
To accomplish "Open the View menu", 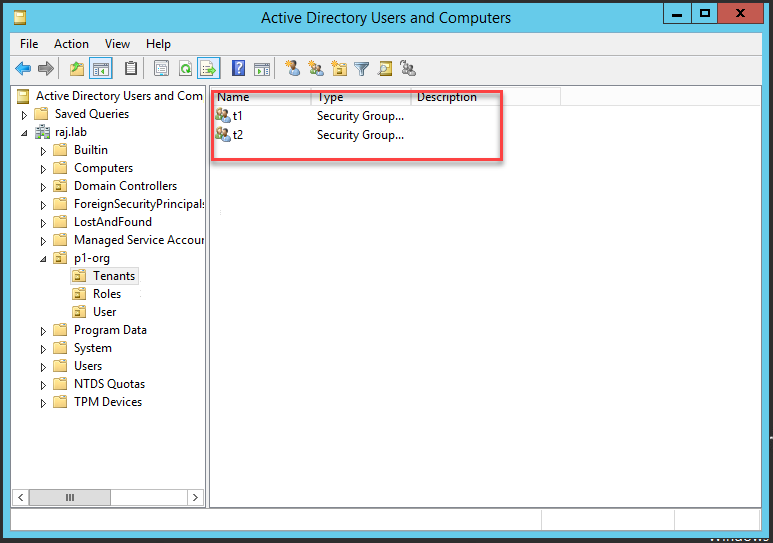I will 117,44.
